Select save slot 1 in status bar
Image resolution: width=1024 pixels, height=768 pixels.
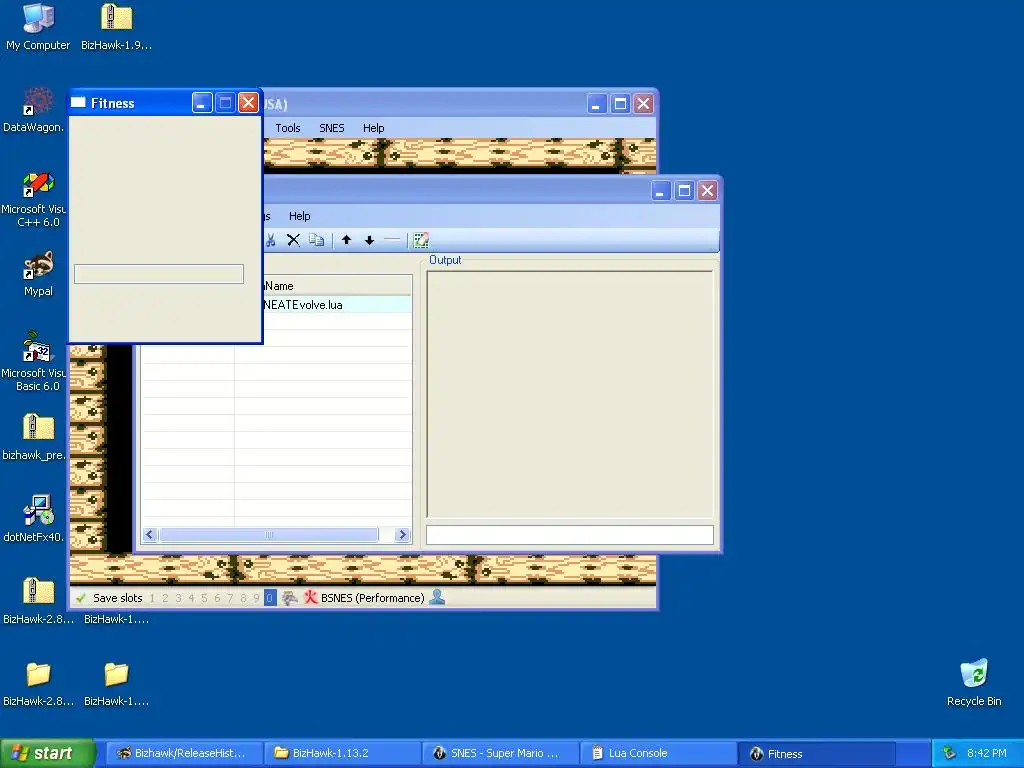152,598
